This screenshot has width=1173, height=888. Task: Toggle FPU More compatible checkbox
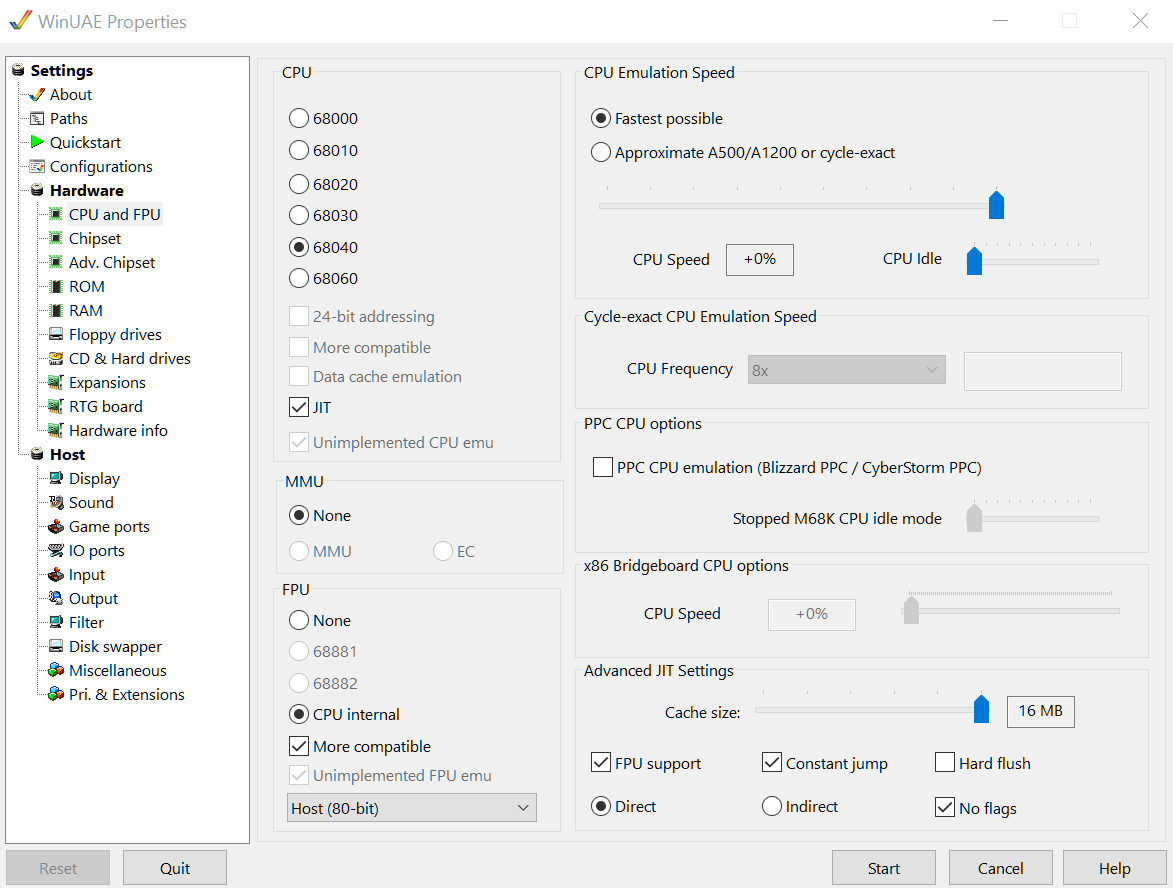point(298,746)
